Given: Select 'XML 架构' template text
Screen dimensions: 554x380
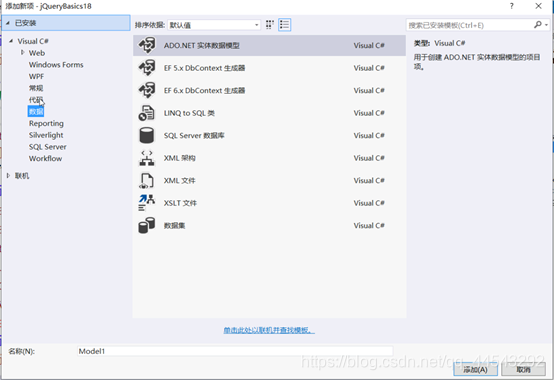Looking at the screenshot, I should click(179, 158).
